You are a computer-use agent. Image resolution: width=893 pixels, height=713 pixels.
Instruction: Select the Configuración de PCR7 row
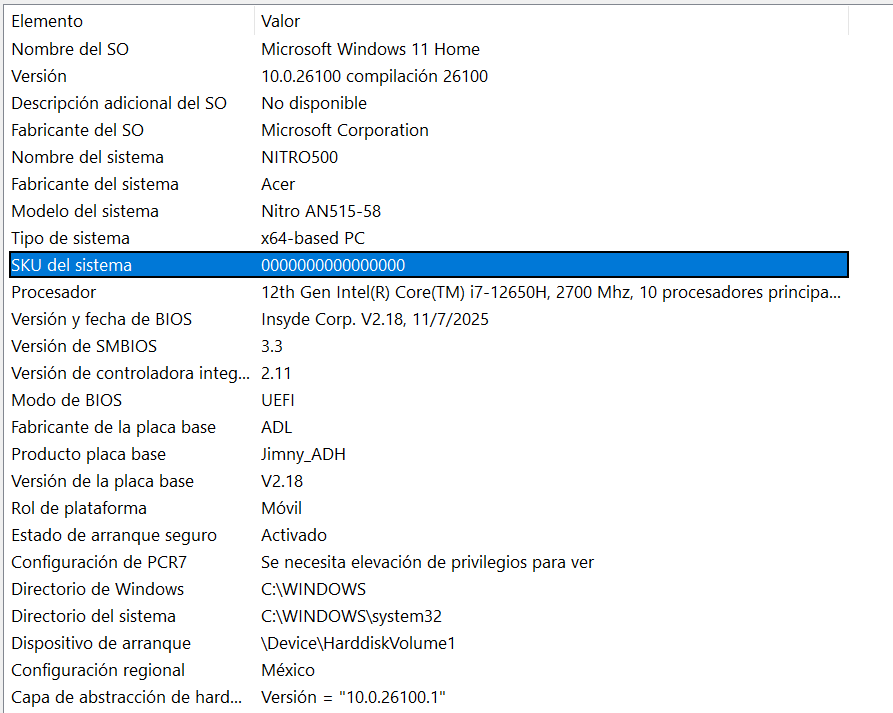pyautogui.click(x=429, y=562)
